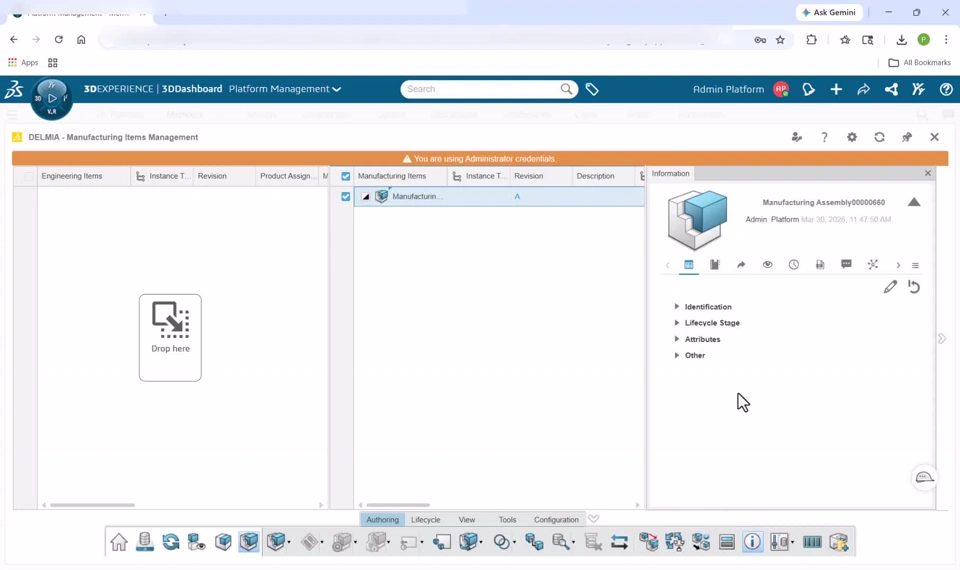Click the share arrow icon in the Information panel
Viewport: 960px width, 570px height.
741,264
